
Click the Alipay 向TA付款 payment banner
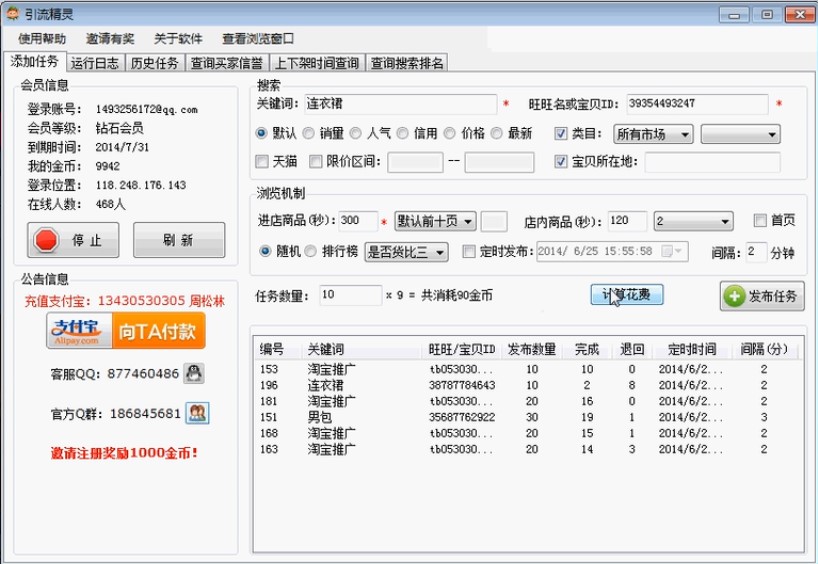(x=126, y=330)
